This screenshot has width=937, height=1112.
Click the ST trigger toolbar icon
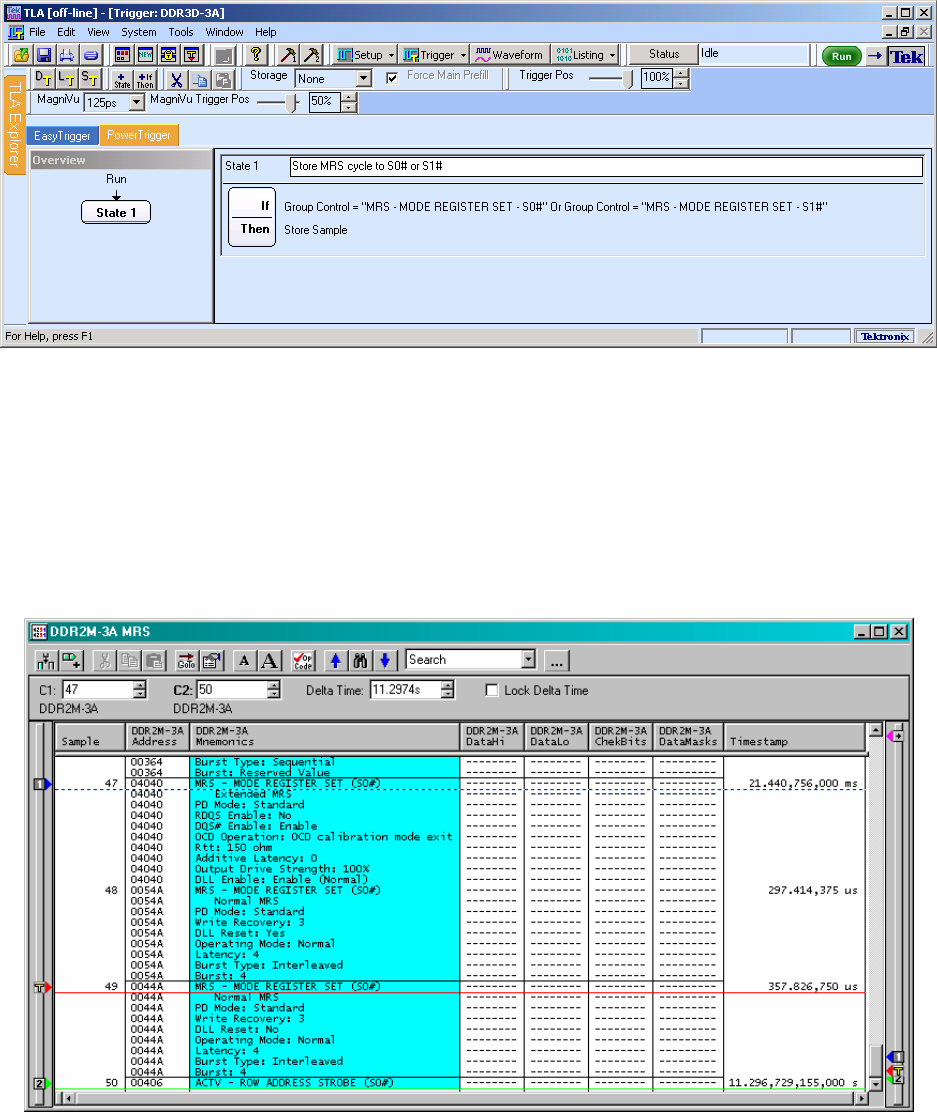[90, 79]
